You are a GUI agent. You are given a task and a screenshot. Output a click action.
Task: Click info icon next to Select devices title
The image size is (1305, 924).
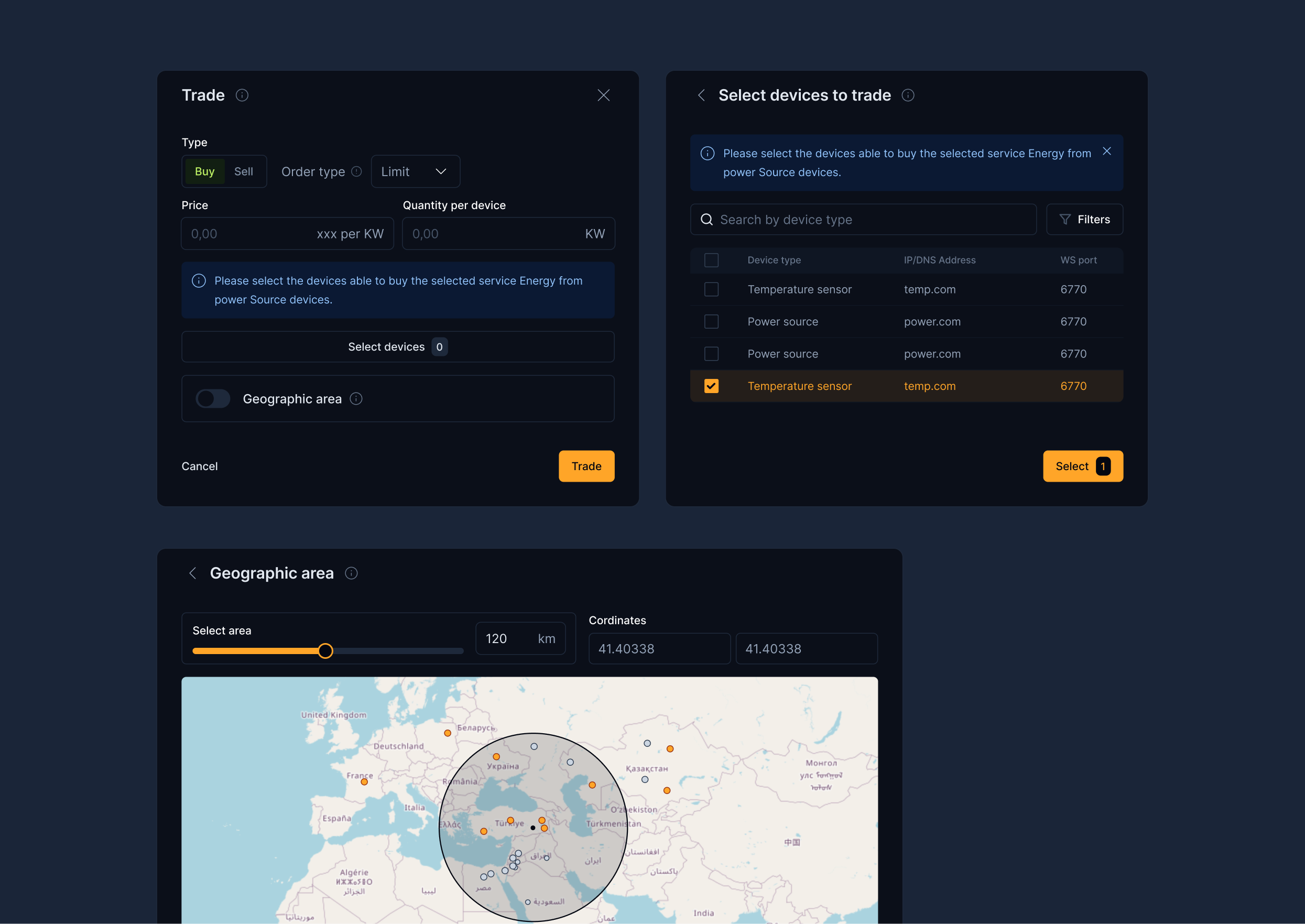click(908, 95)
